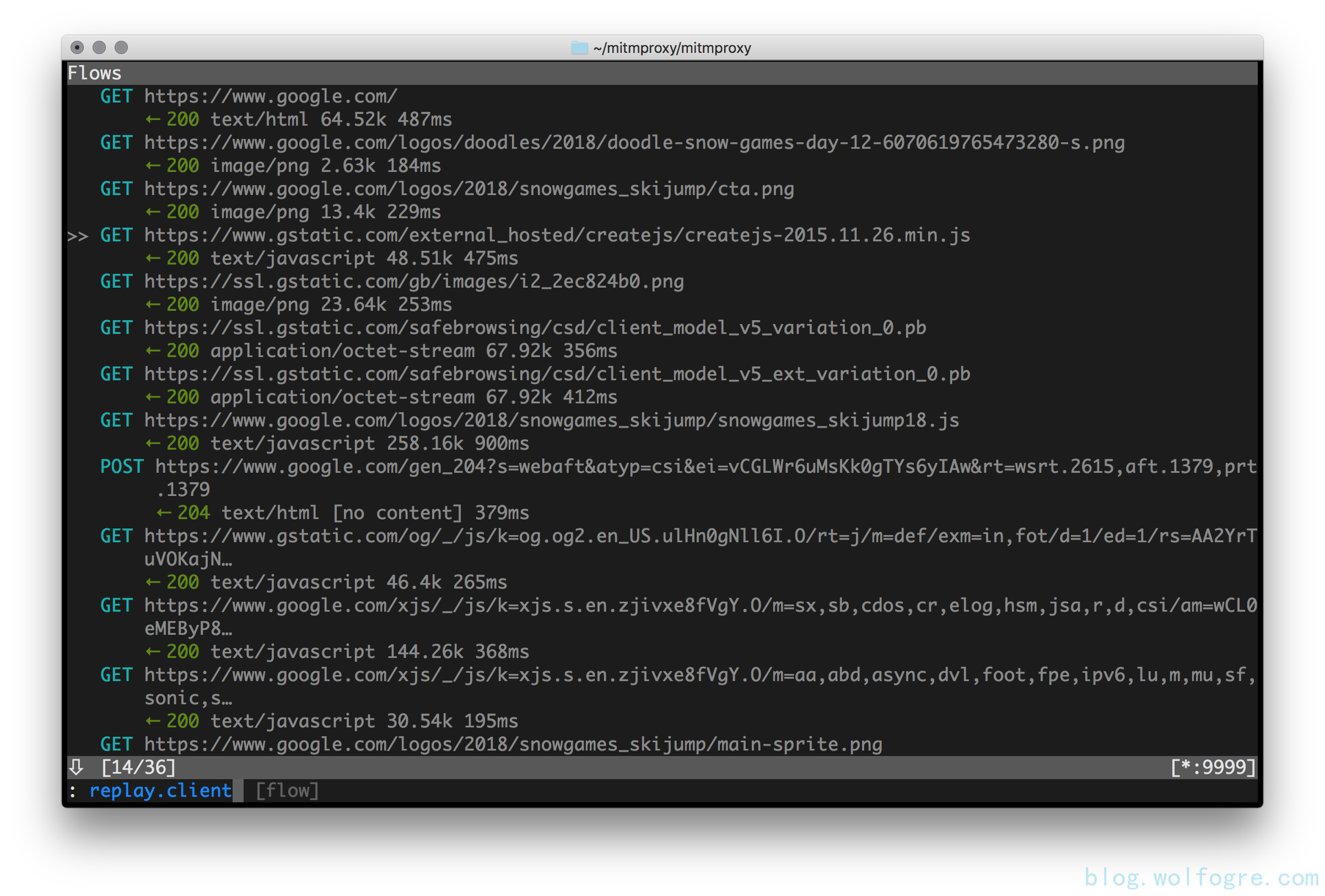
Task: Open the blog.wolfogre.com watermark link
Action: [1202, 877]
